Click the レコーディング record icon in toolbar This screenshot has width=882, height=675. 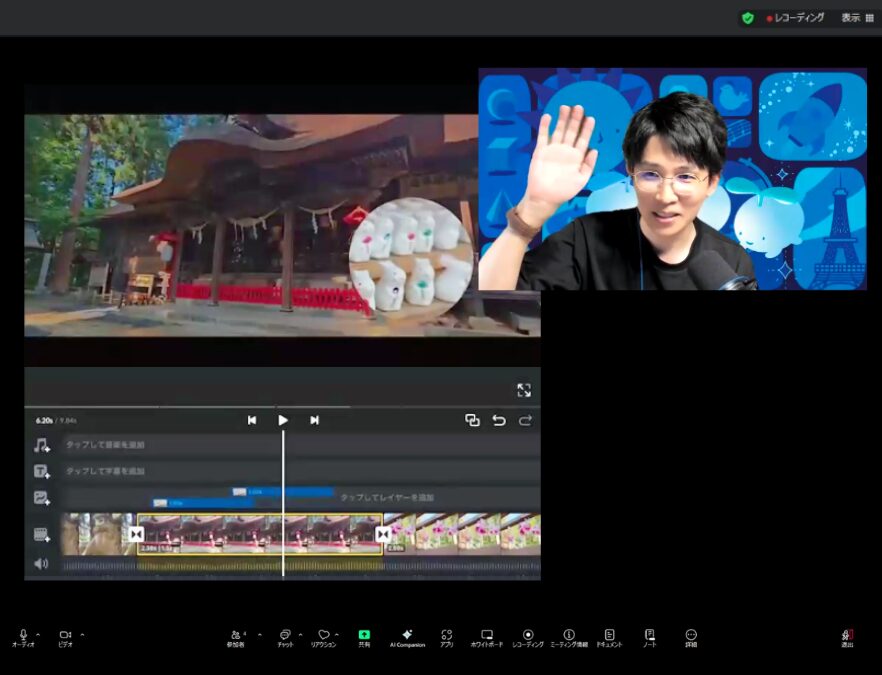click(x=528, y=637)
